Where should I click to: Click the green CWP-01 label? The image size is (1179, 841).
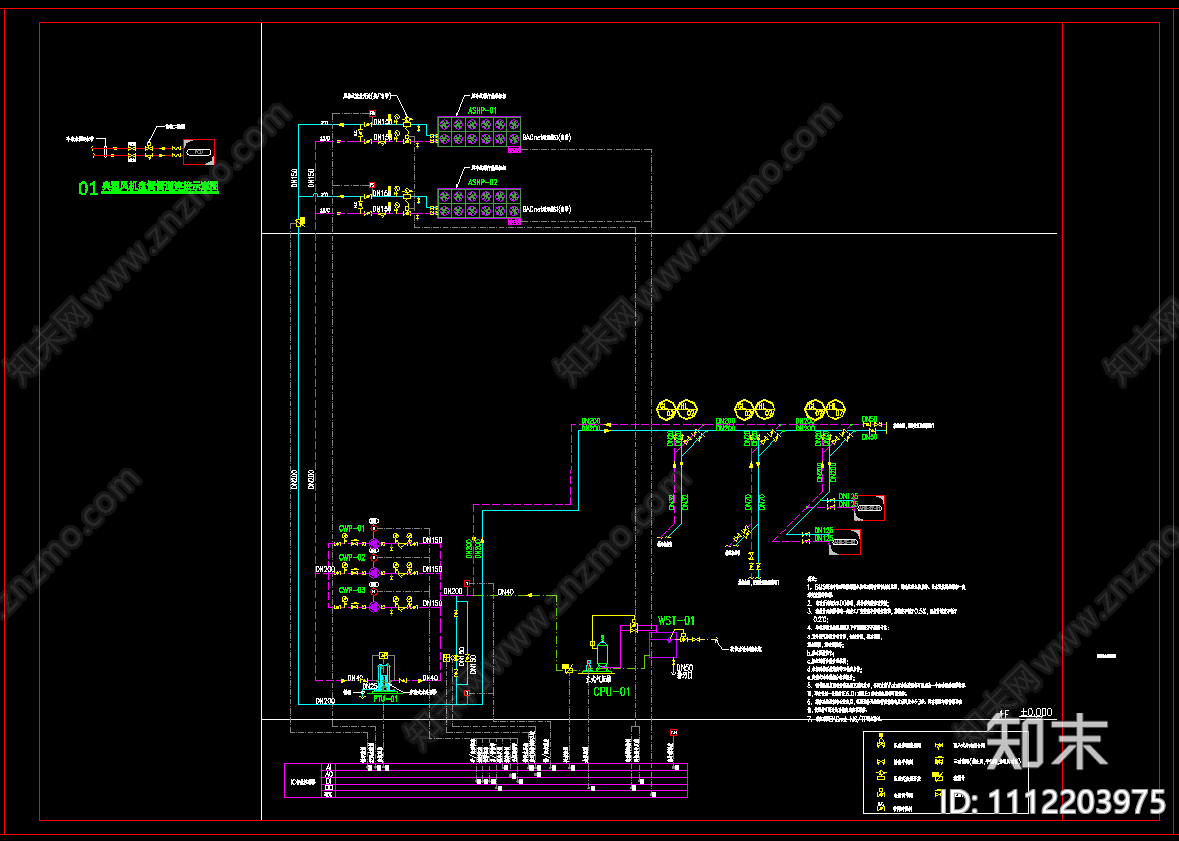[351, 529]
